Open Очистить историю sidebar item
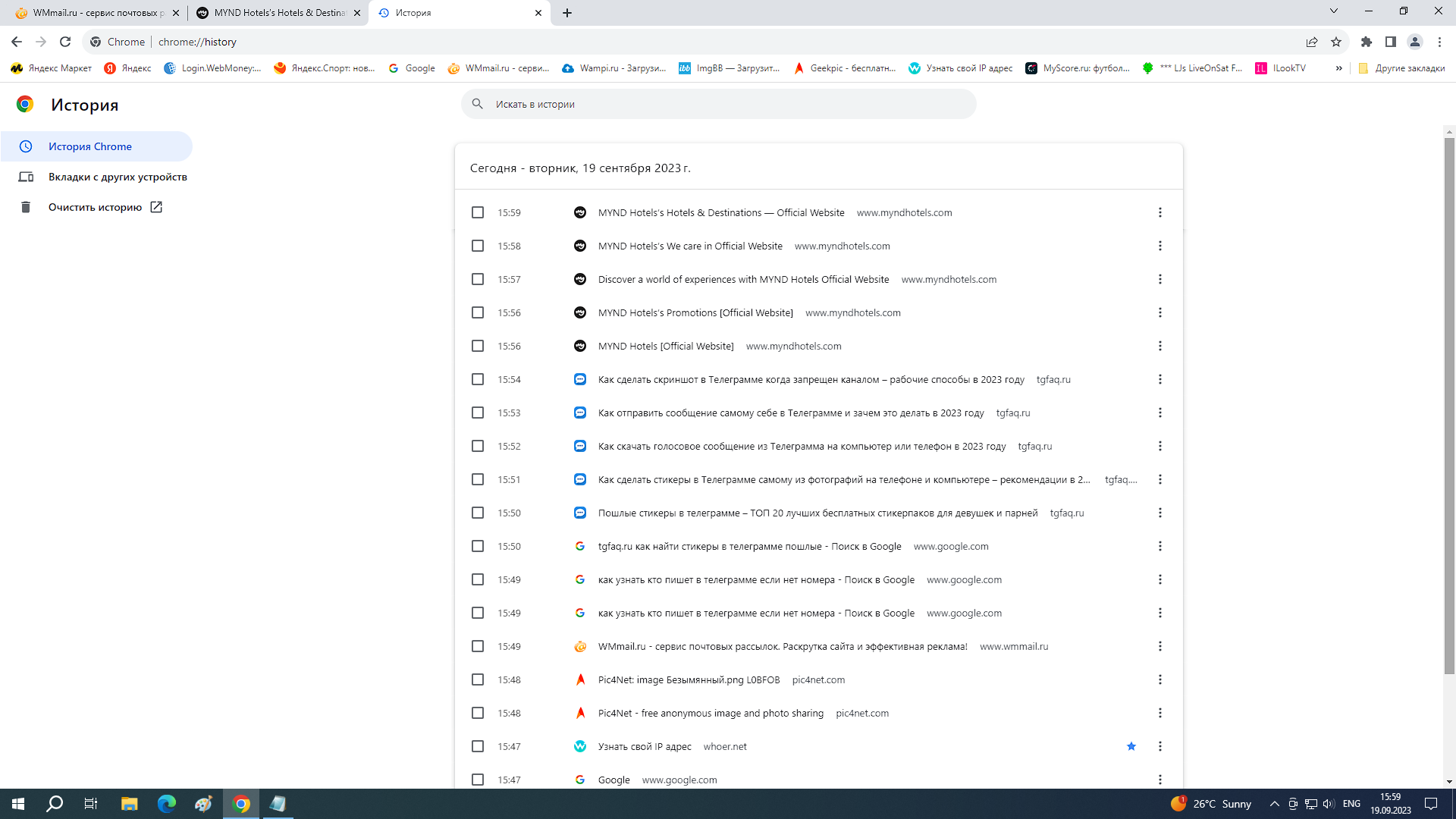Viewport: 1456px width, 819px height. (x=95, y=207)
